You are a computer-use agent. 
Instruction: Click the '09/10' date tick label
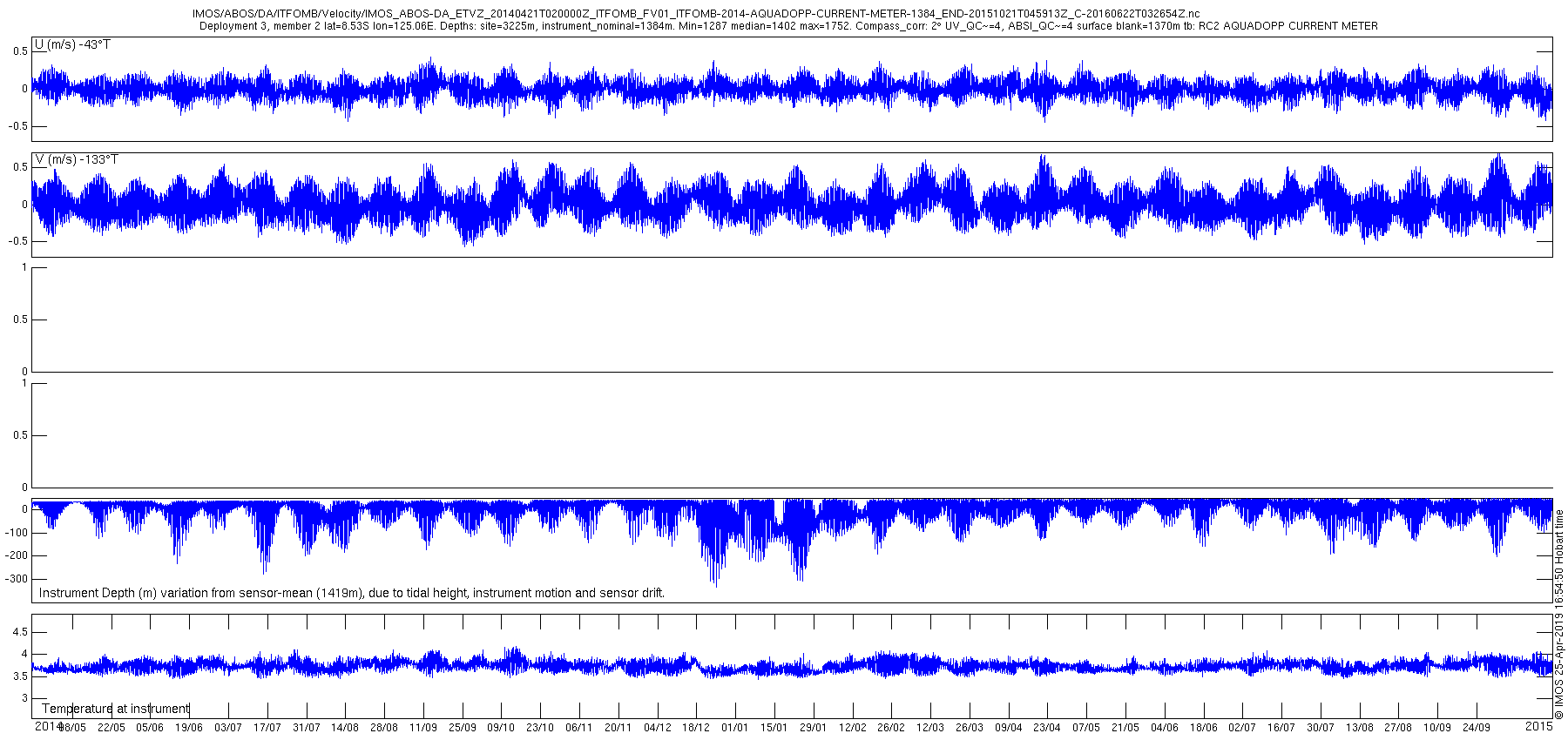(501, 728)
